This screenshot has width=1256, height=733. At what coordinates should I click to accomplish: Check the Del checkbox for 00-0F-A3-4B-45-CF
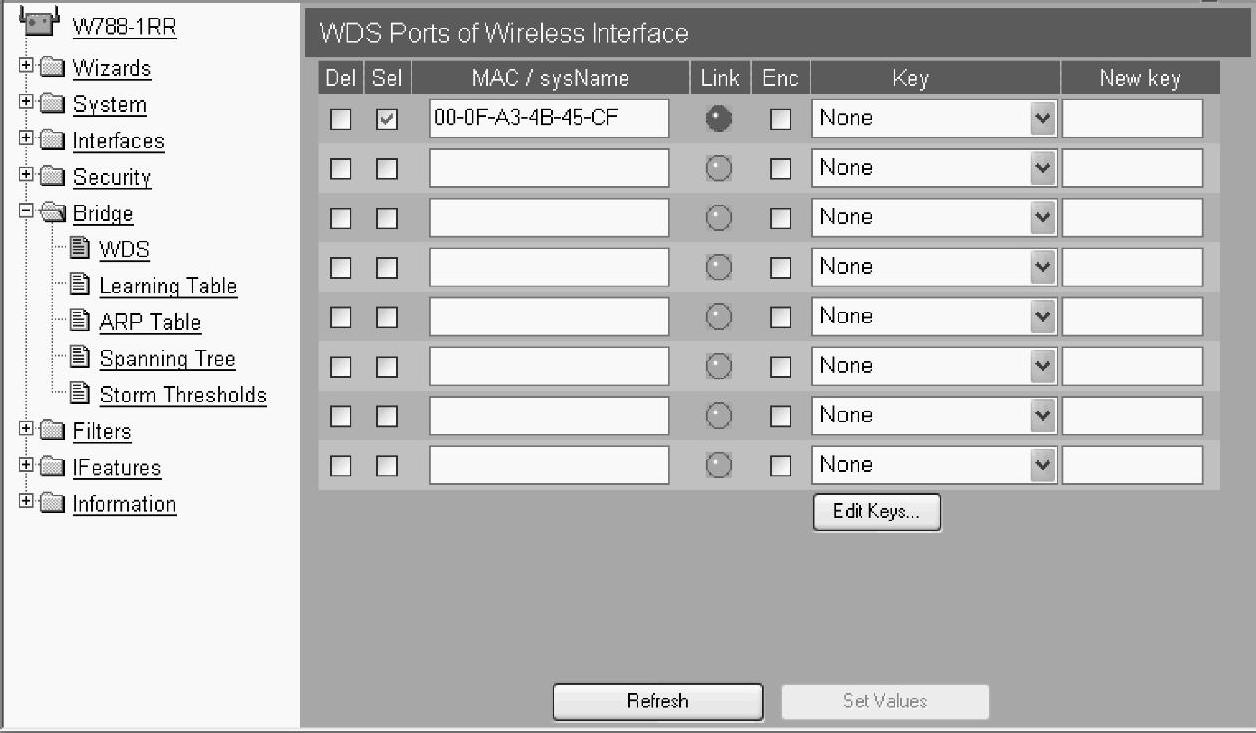point(341,119)
